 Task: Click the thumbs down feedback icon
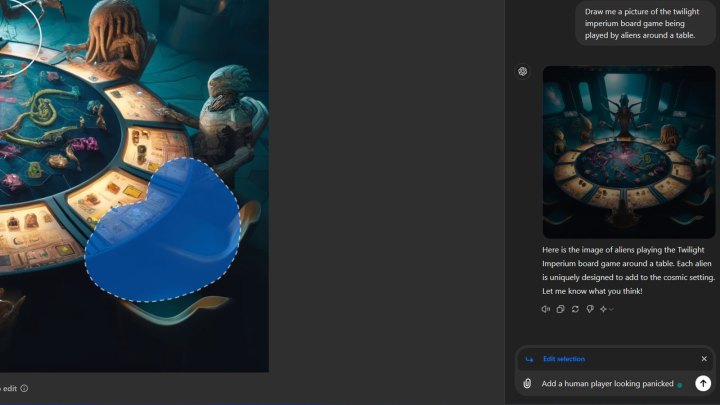590,309
